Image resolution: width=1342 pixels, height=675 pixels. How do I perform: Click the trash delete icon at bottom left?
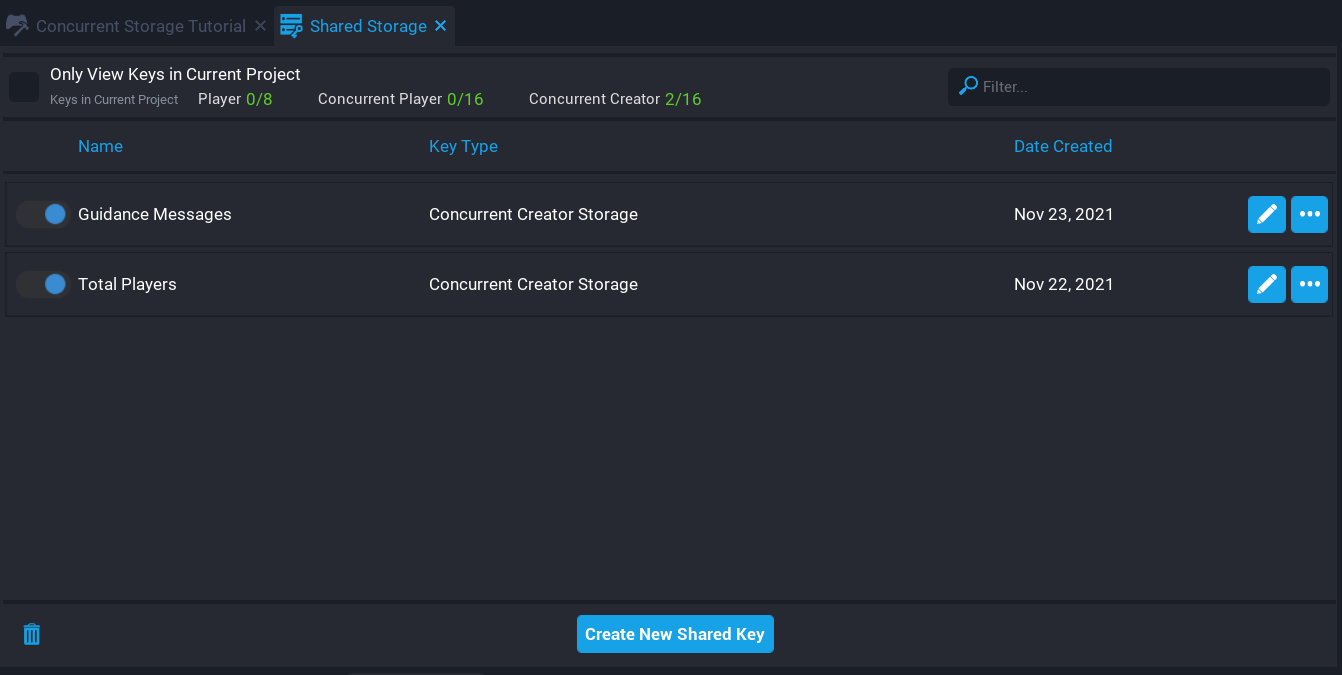[32, 634]
